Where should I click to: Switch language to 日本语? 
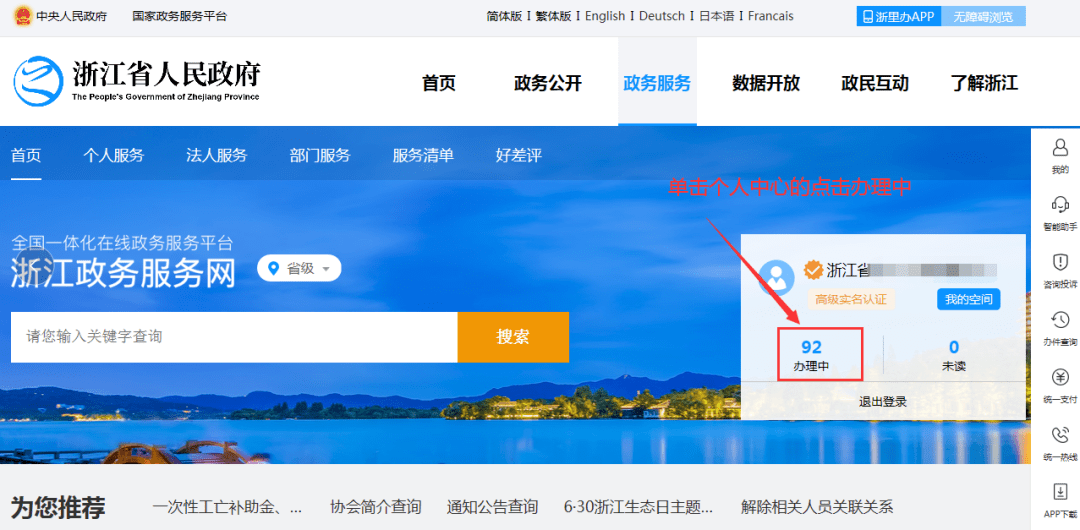[x=717, y=16]
